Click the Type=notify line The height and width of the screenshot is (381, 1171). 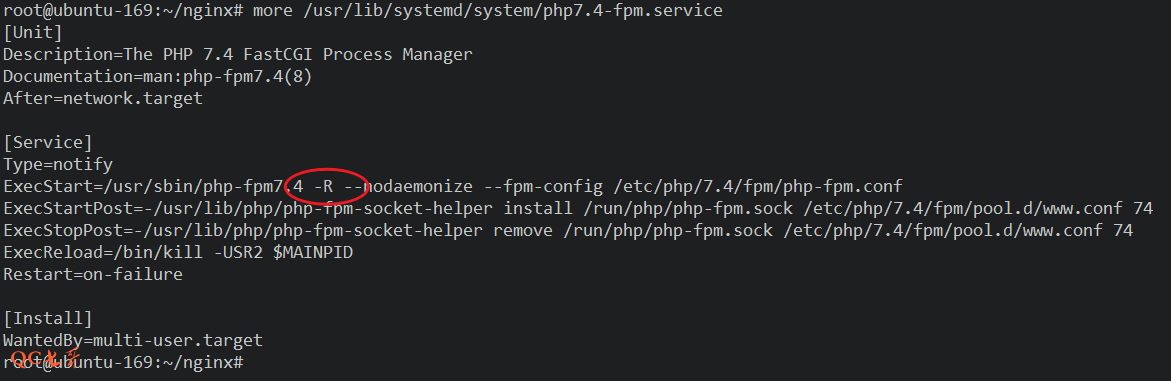[58, 164]
